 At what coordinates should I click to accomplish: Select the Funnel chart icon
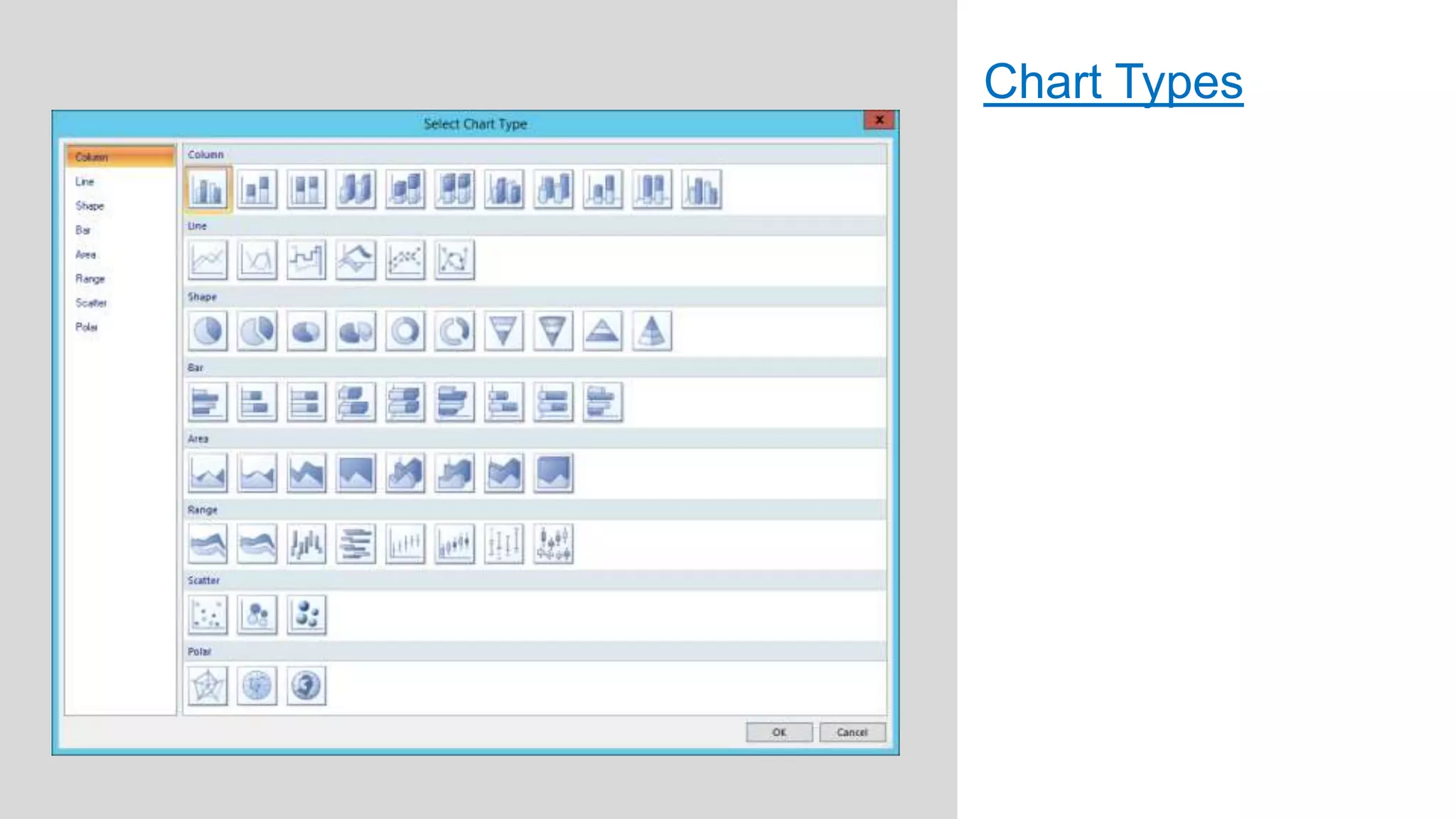tap(504, 331)
